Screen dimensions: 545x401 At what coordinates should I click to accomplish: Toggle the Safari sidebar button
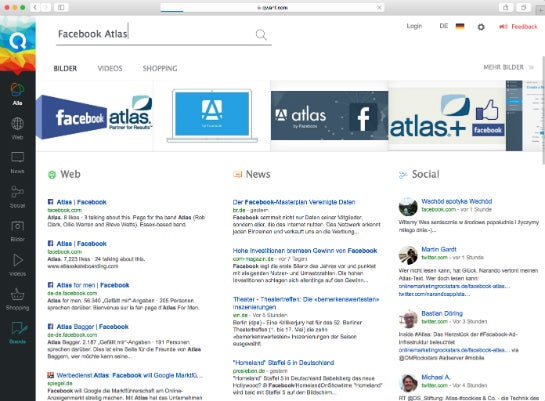click(x=61, y=7)
